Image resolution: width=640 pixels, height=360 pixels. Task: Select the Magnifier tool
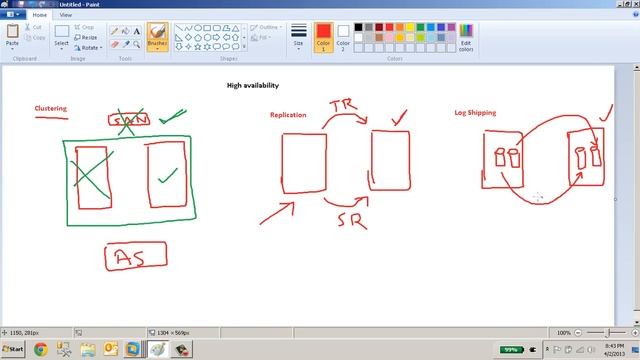(x=137, y=44)
